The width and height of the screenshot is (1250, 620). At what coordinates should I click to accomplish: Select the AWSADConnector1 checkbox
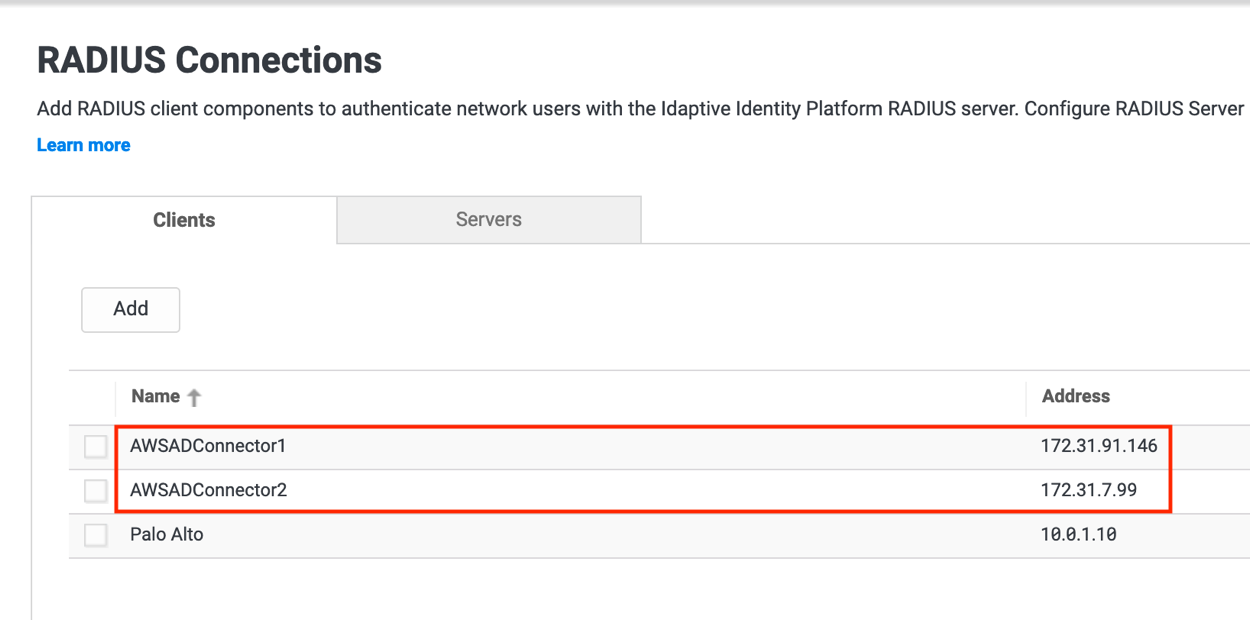coord(95,446)
